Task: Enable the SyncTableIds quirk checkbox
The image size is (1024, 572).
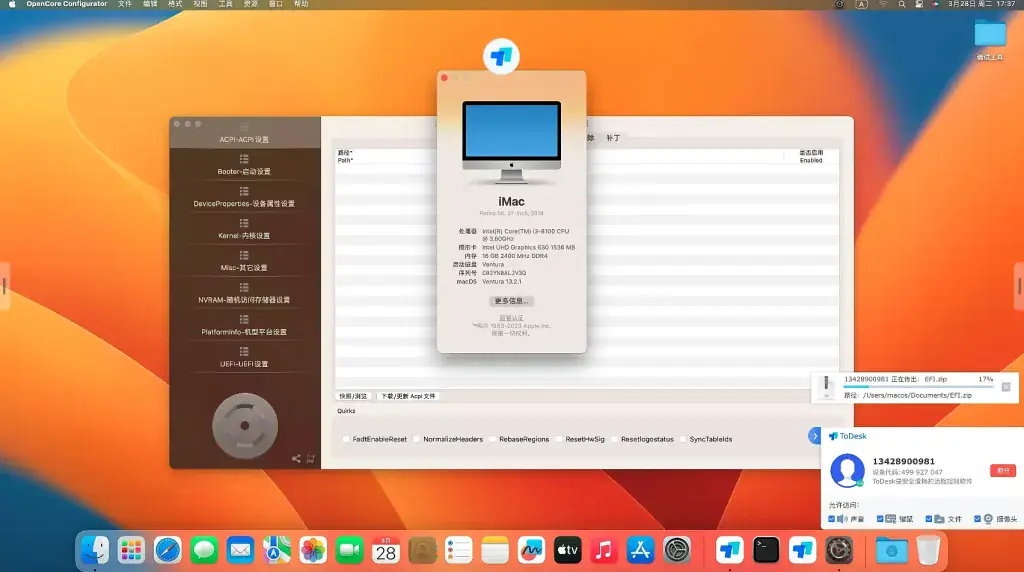Action: tap(683, 439)
